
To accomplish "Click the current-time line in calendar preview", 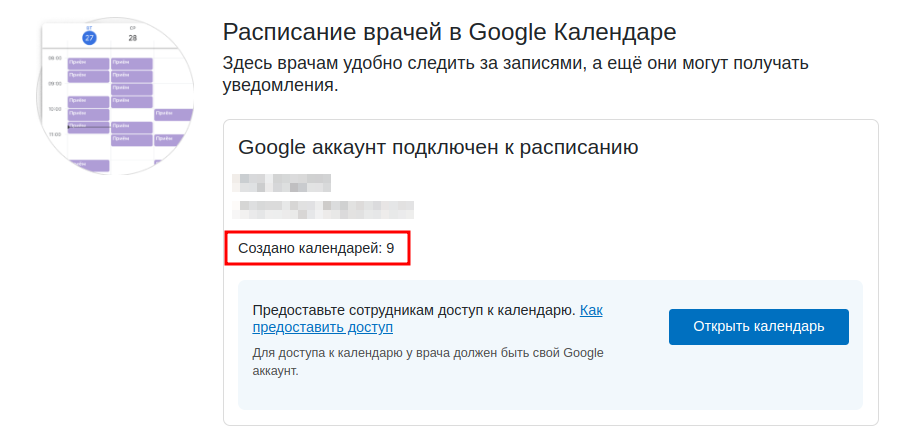I will (89, 127).
